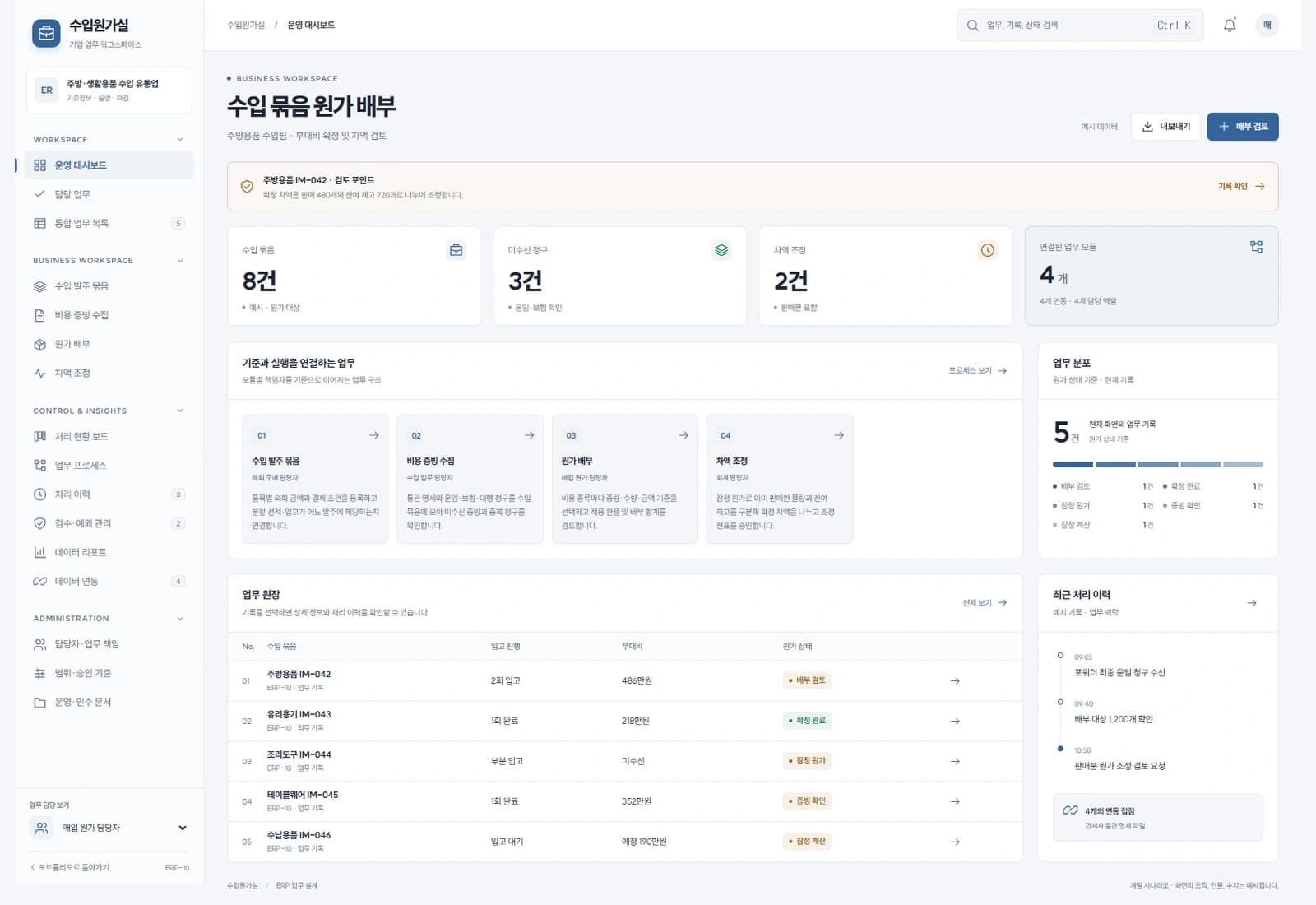The height and width of the screenshot is (905, 1316).
Task: Open arrow on 차액 조정 step 04 card
Action: (x=838, y=435)
